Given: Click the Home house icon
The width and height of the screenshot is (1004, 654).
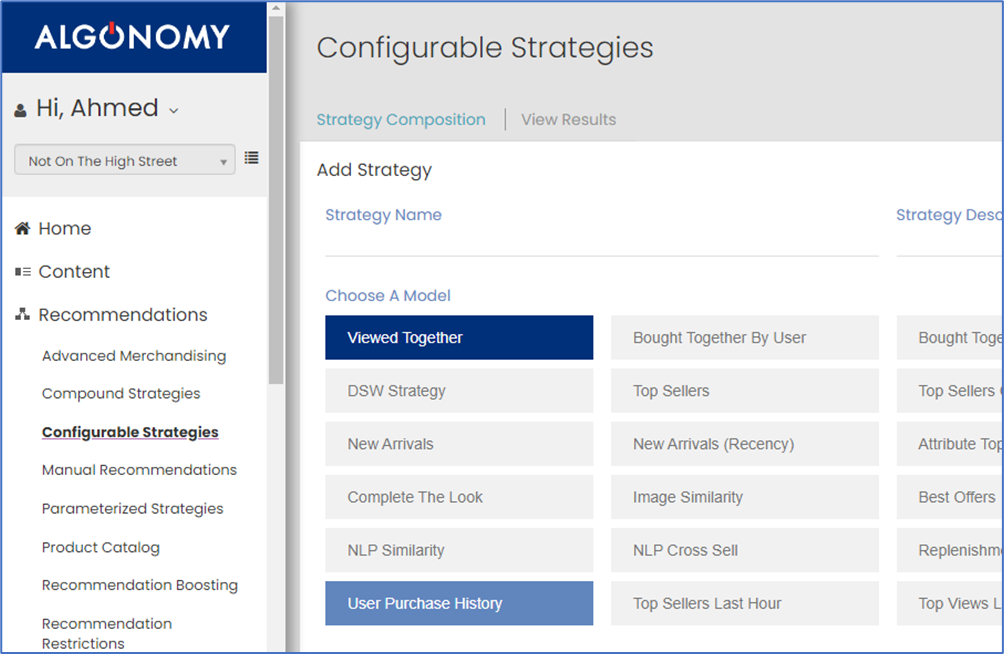Looking at the screenshot, I should click(x=22, y=229).
